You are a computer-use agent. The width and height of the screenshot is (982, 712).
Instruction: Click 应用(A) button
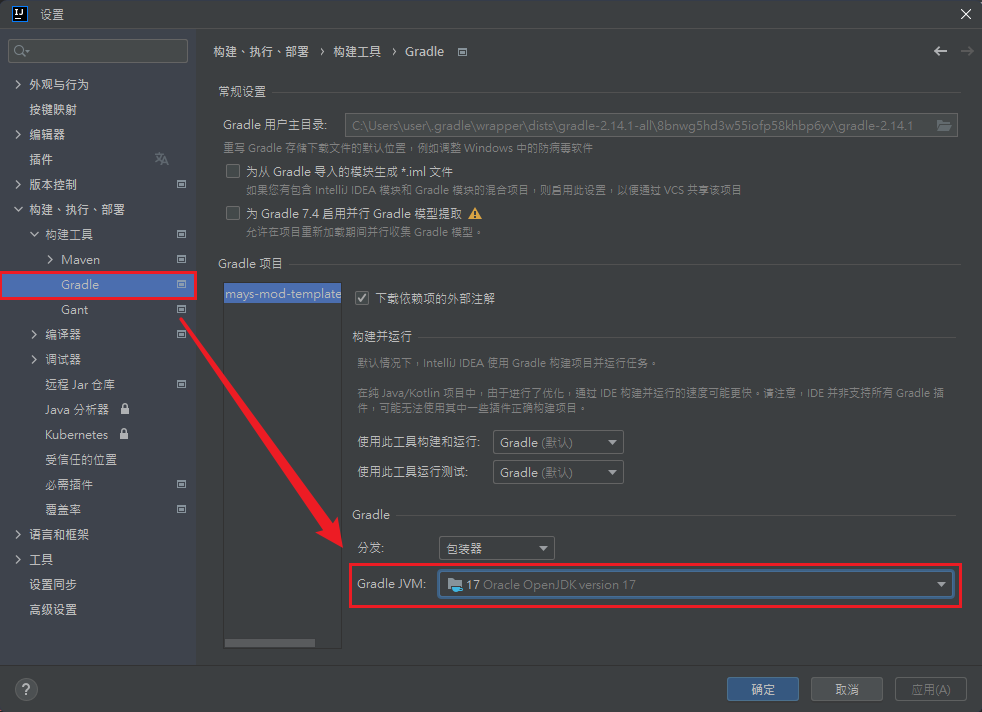pyautogui.click(x=931, y=689)
